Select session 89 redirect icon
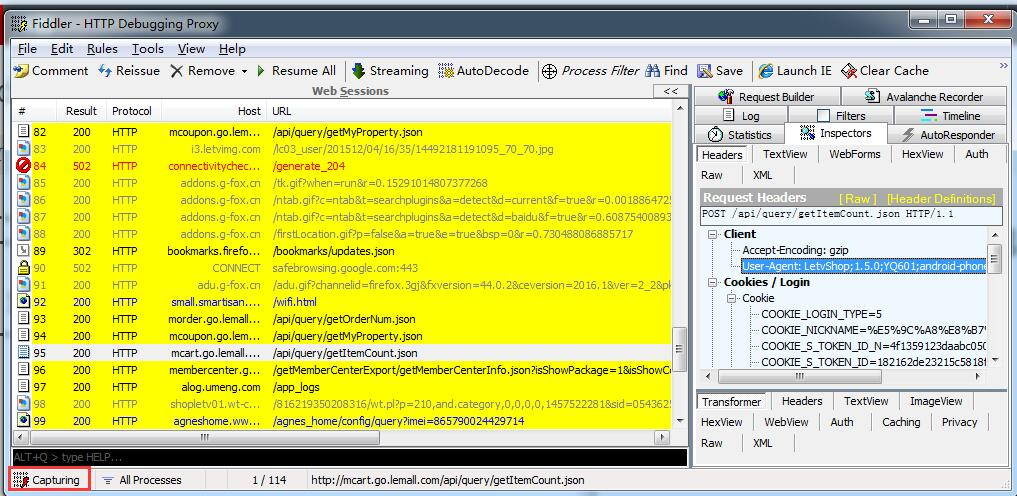Screen dimensions: 1017x496 23,251
